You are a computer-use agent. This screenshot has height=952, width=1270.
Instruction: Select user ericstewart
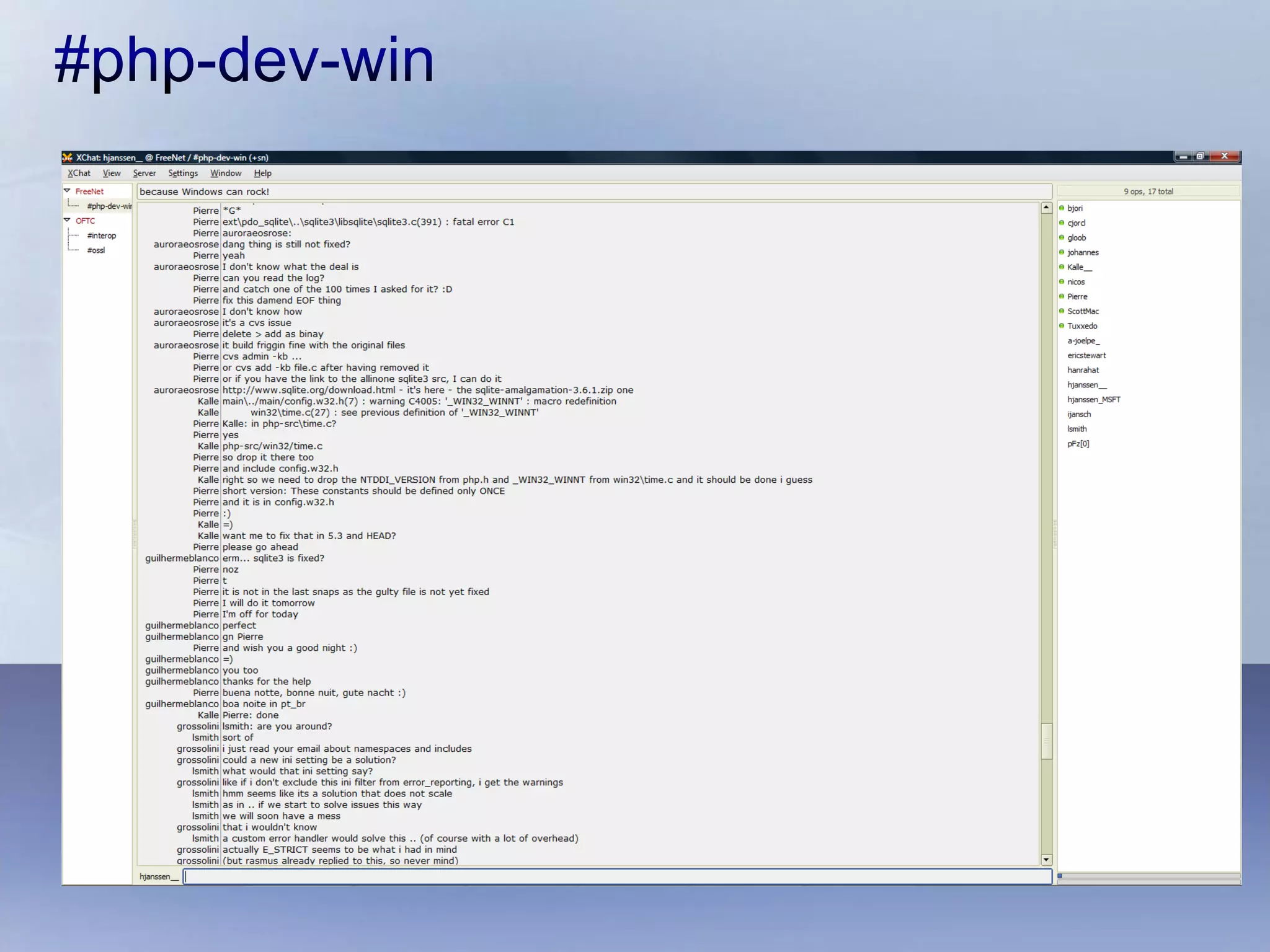pyautogui.click(x=1086, y=356)
